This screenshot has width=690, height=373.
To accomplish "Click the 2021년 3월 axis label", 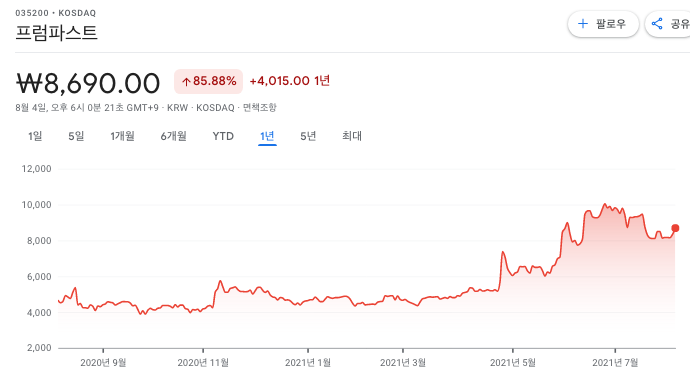I will click(403, 362).
